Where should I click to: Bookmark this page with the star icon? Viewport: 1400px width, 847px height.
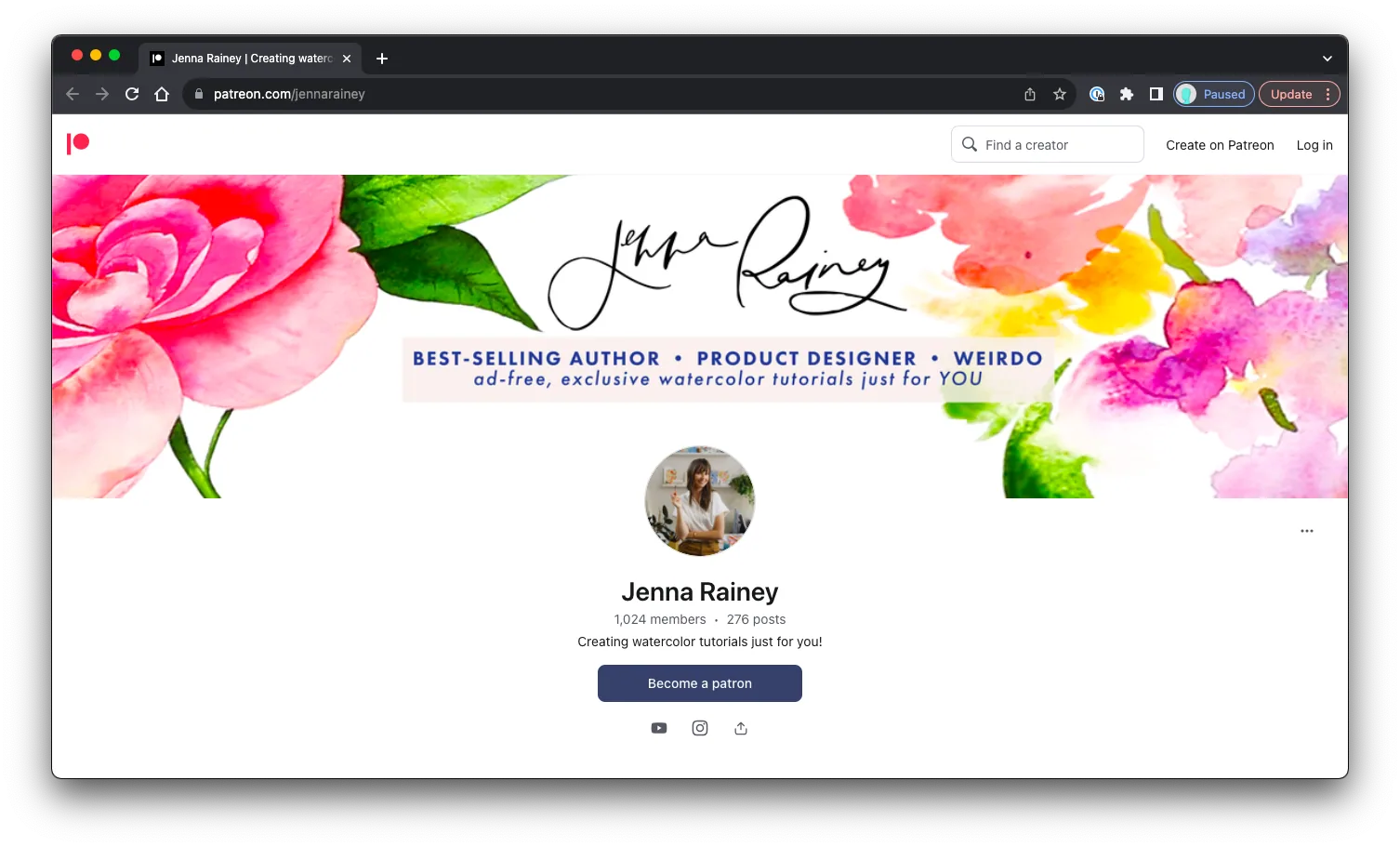[1060, 94]
